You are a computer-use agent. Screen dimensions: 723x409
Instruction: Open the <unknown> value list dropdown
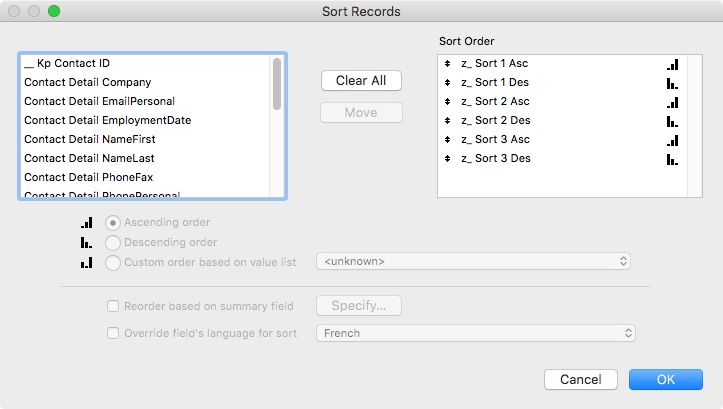[x=473, y=262]
